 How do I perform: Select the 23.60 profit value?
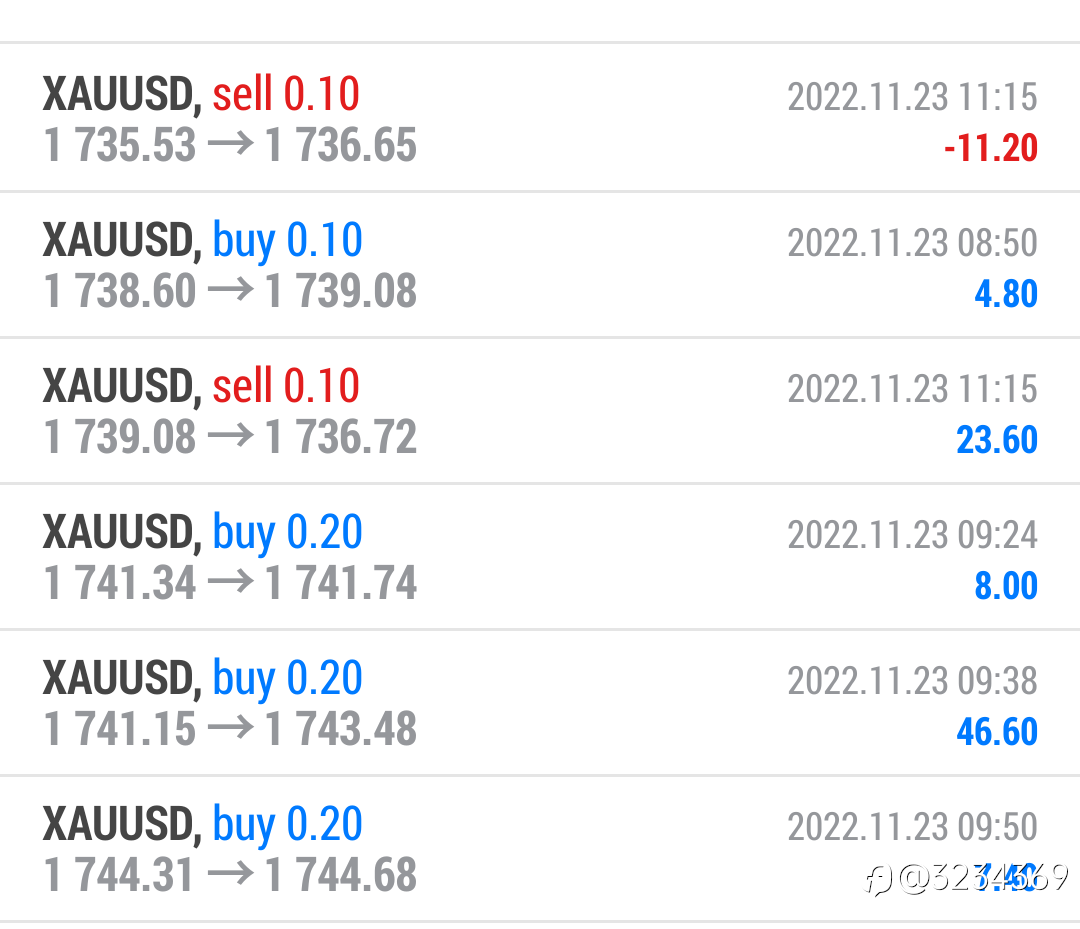point(997,439)
